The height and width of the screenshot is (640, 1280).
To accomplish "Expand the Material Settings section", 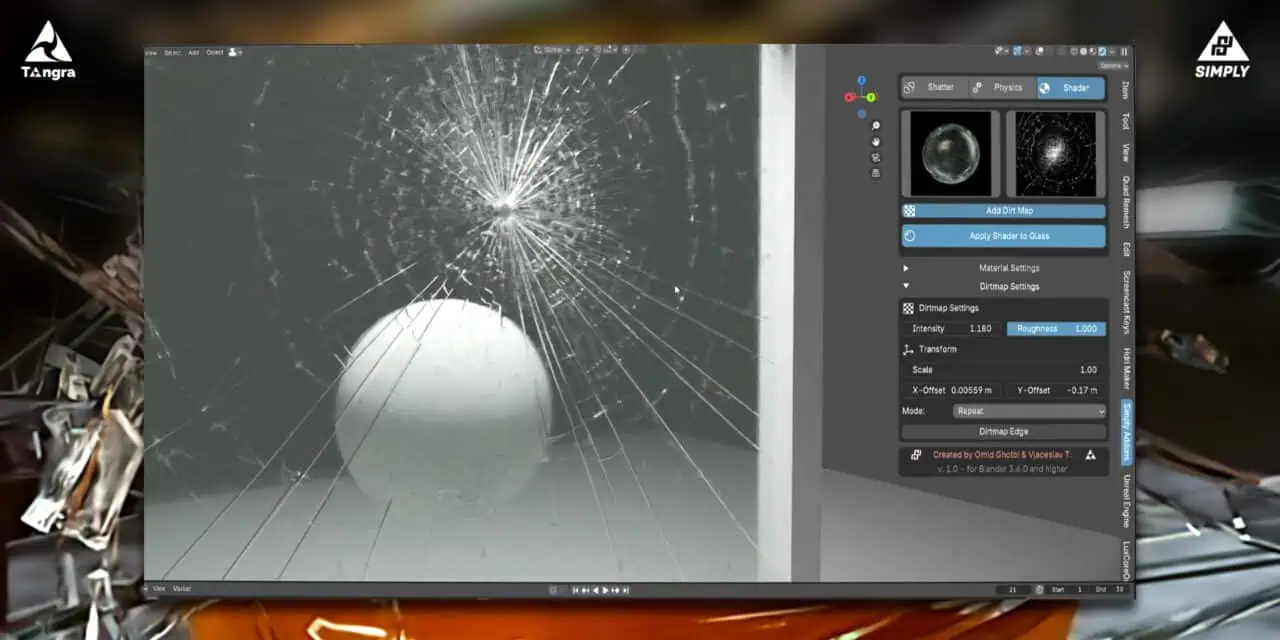I will click(1008, 268).
